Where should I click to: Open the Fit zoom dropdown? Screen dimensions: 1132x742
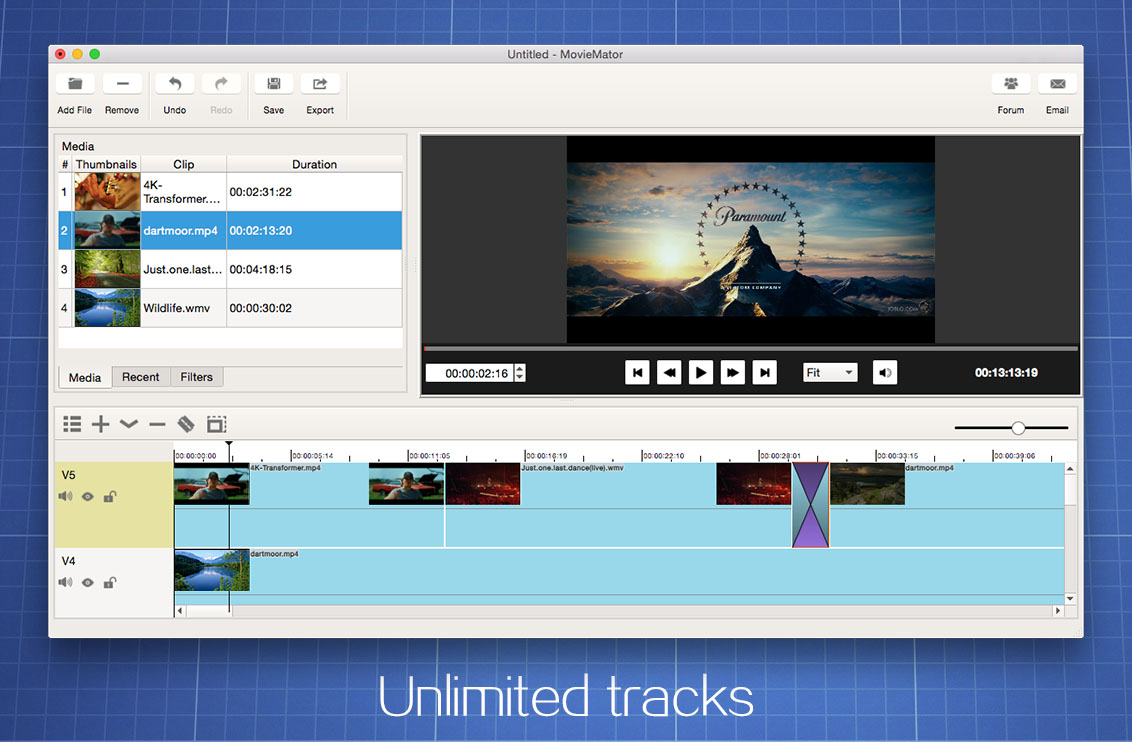click(830, 372)
